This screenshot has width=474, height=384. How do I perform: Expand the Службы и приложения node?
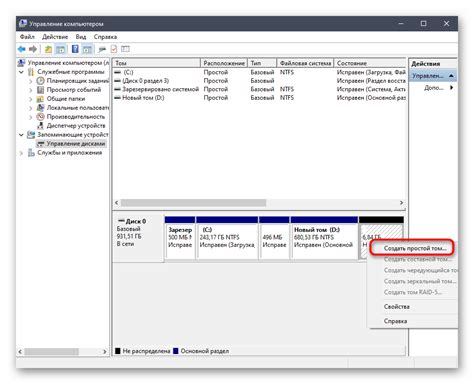[x=21, y=153]
